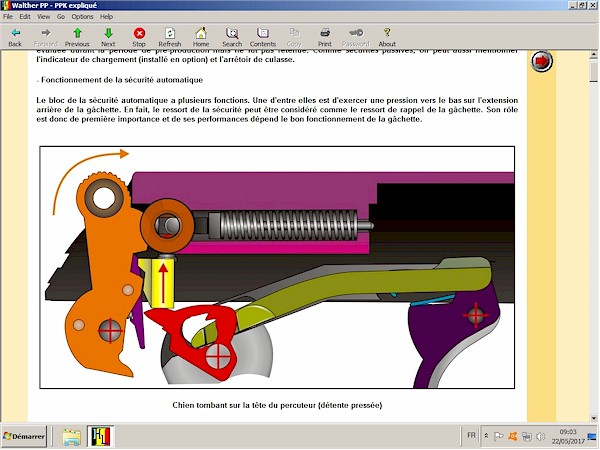Open the Search tool

[232, 37]
